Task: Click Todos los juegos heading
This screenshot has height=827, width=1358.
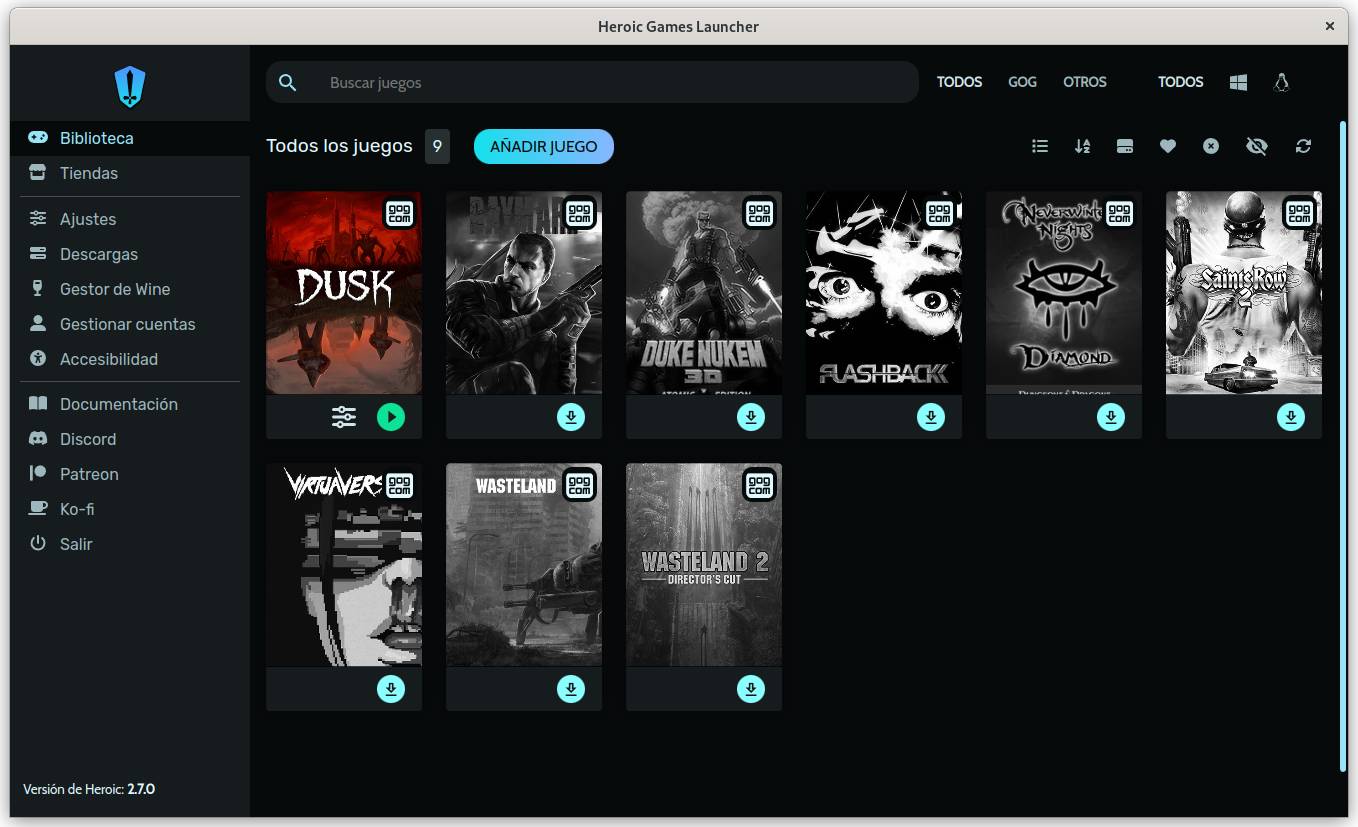Action: [339, 146]
